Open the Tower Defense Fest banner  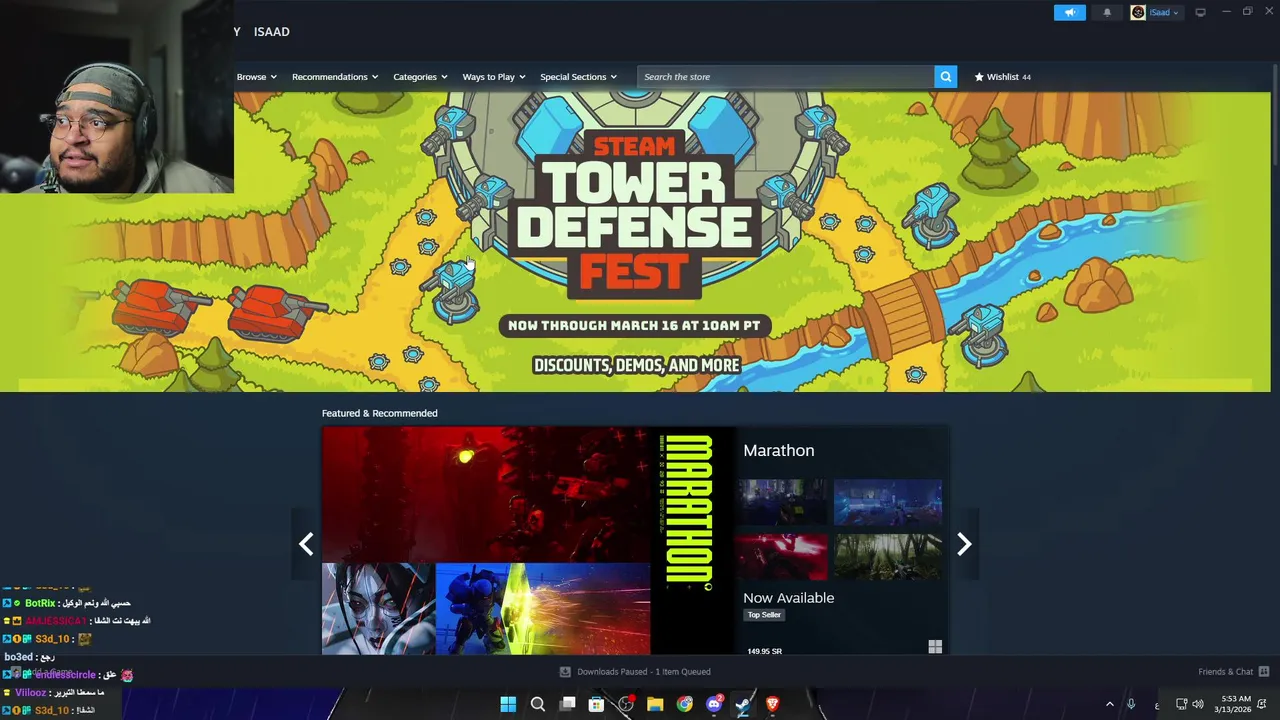635,242
